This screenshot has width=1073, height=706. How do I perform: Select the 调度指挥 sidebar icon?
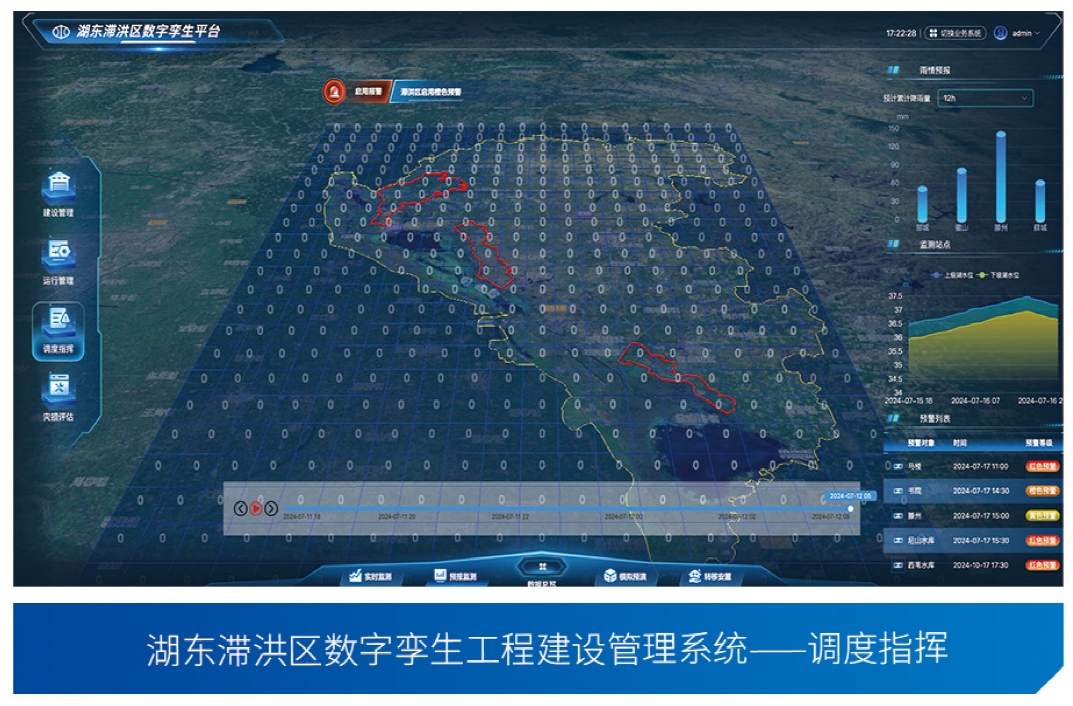coord(58,322)
